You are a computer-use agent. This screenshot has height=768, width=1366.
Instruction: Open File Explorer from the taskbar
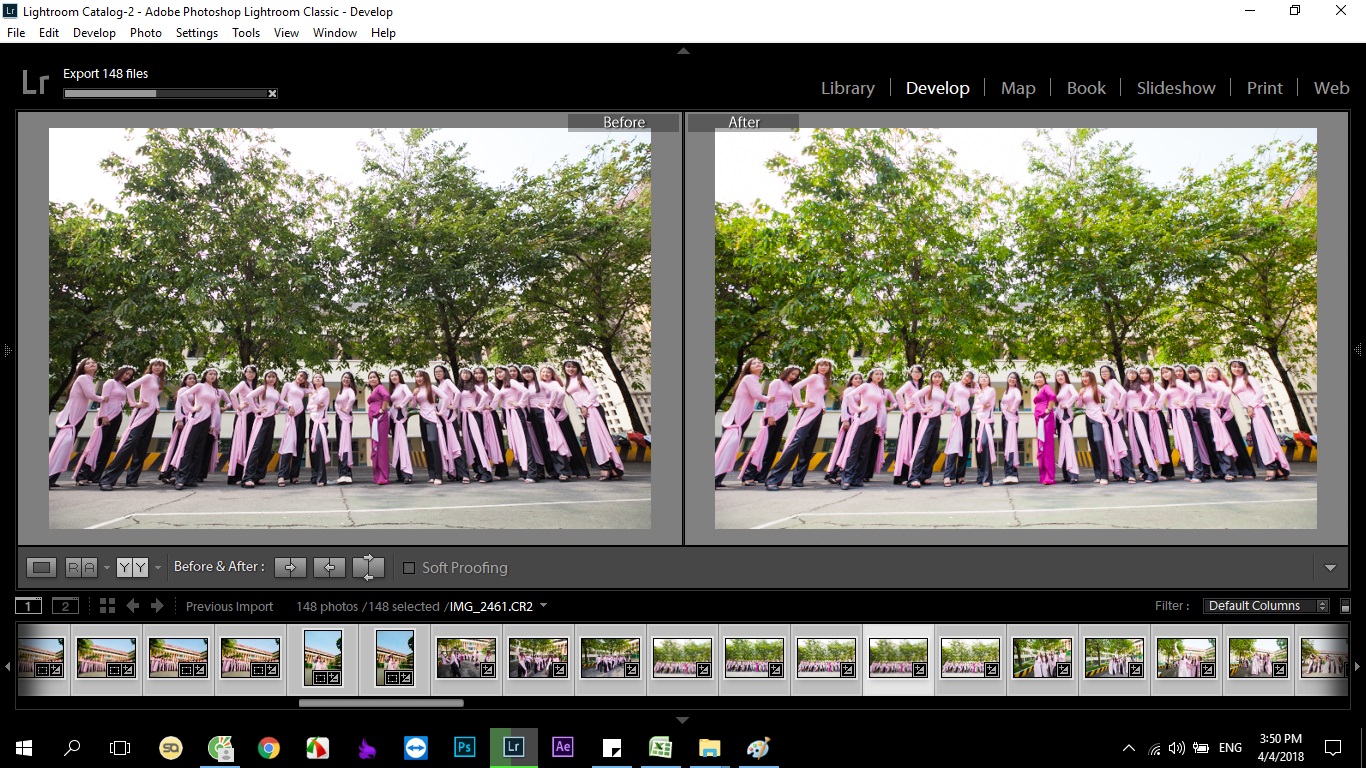tap(709, 747)
